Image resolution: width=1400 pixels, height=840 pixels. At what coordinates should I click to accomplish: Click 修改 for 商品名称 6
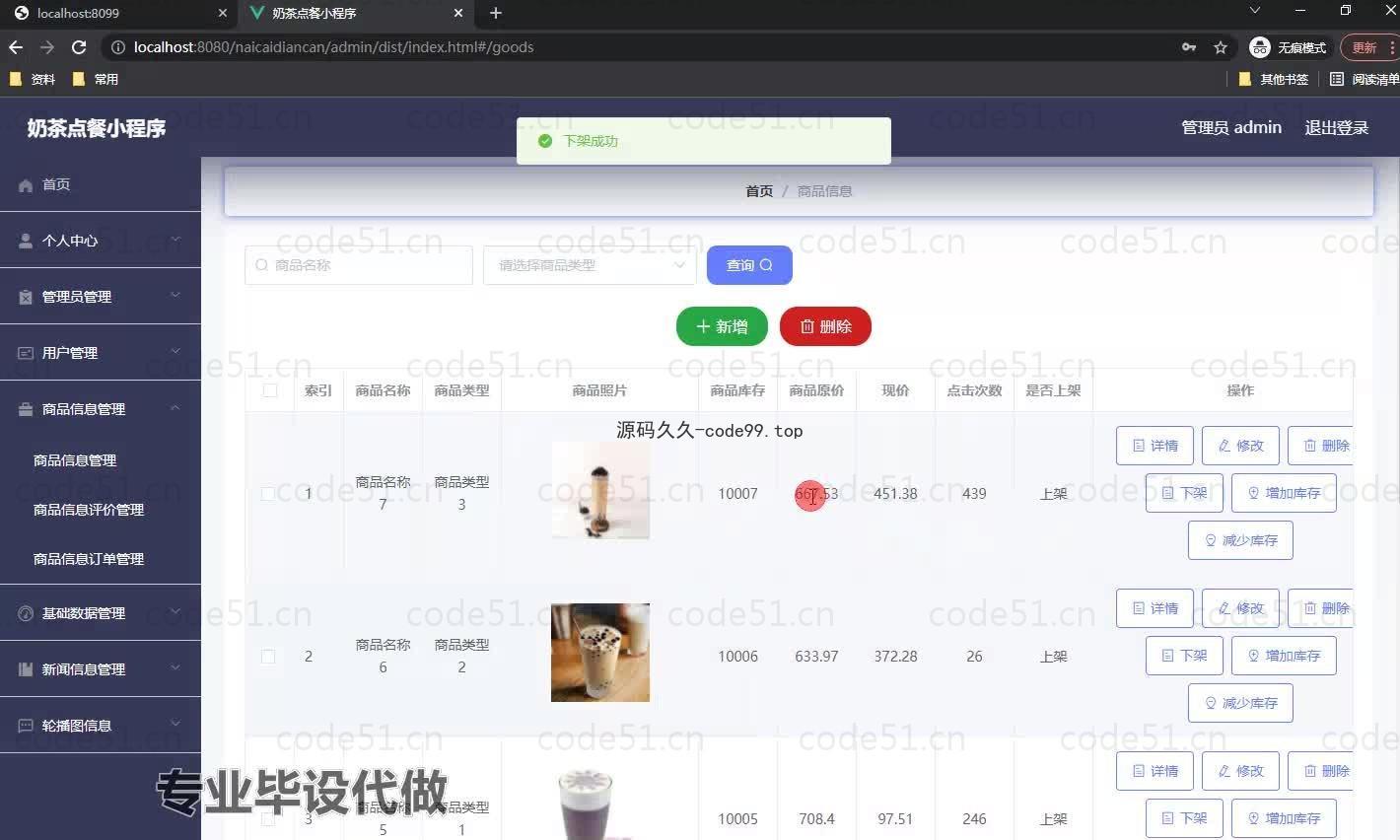tap(1240, 608)
